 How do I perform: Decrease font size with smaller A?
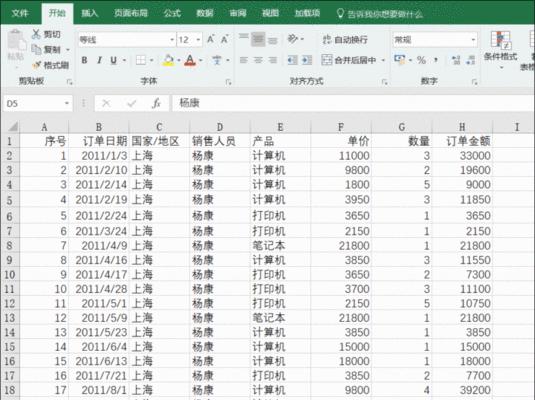[224, 40]
